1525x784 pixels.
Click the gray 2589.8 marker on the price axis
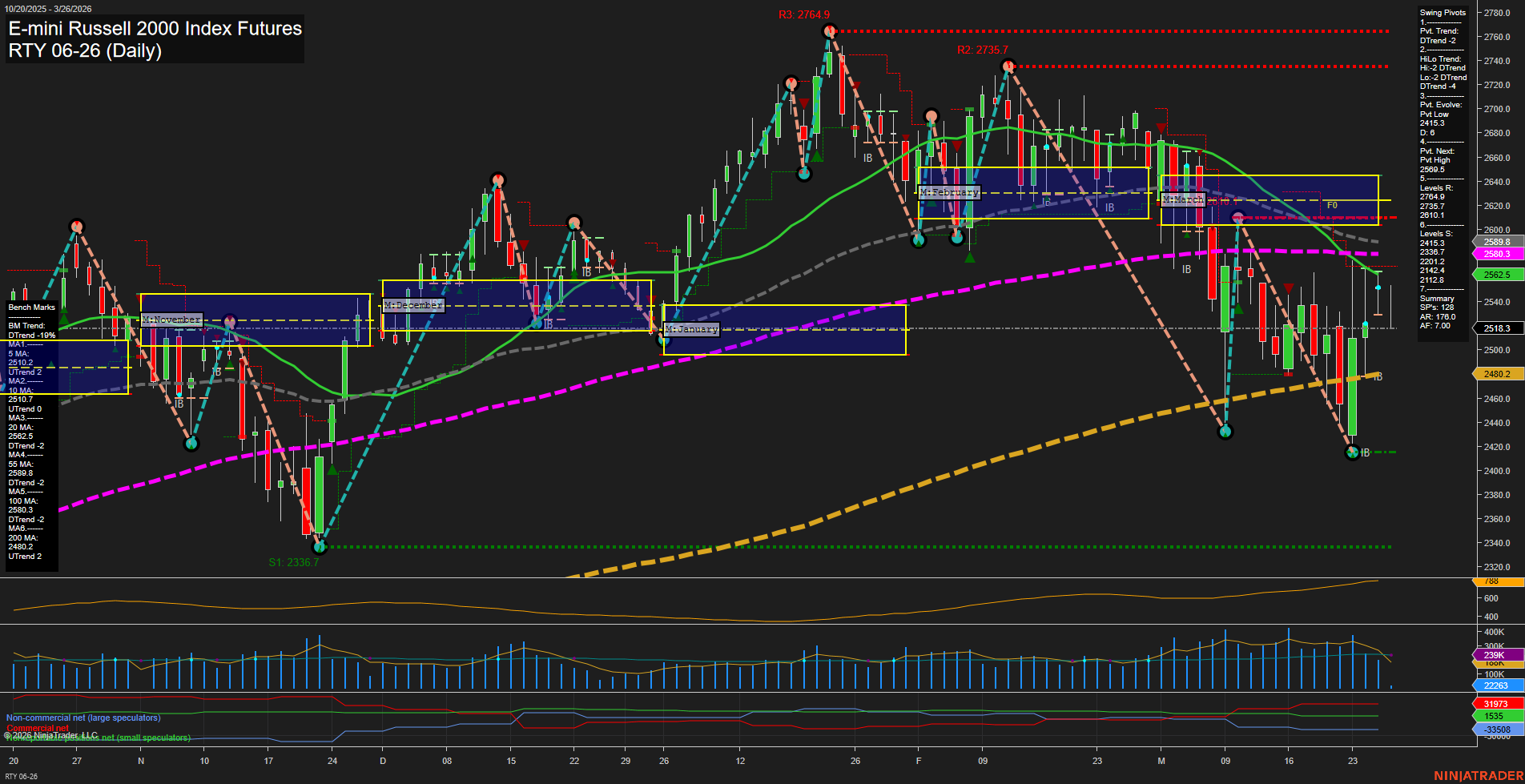point(1496,242)
